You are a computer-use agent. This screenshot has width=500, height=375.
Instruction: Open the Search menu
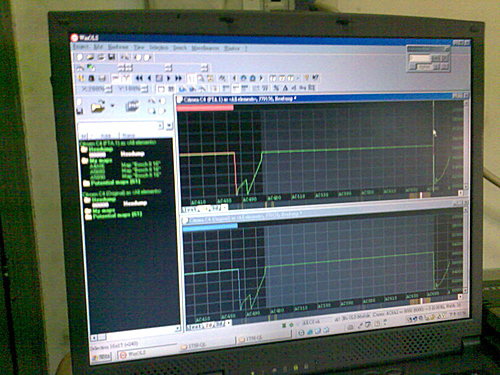pyautogui.click(x=180, y=48)
